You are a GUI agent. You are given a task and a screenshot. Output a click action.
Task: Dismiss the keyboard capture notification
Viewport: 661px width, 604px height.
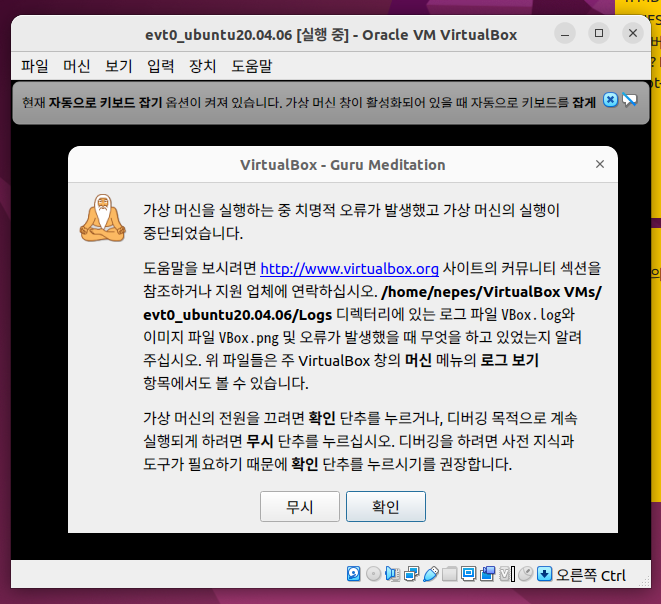(x=610, y=100)
